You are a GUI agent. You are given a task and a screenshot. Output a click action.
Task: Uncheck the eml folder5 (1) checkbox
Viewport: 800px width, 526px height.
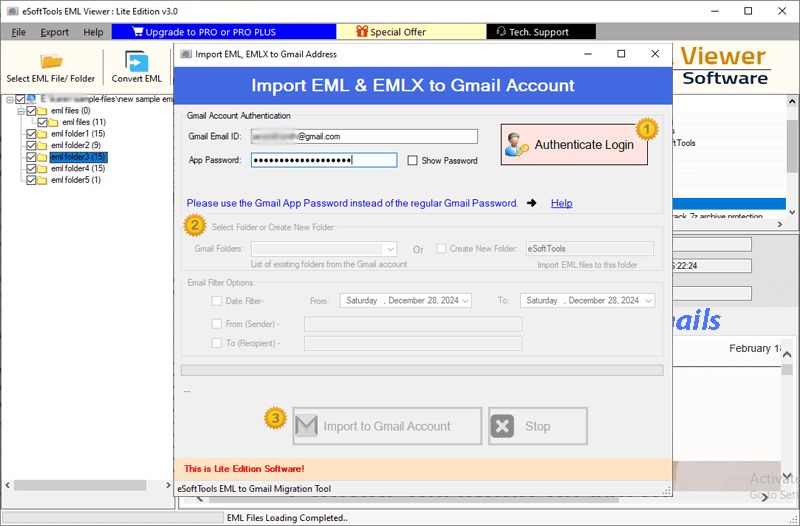click(31, 180)
